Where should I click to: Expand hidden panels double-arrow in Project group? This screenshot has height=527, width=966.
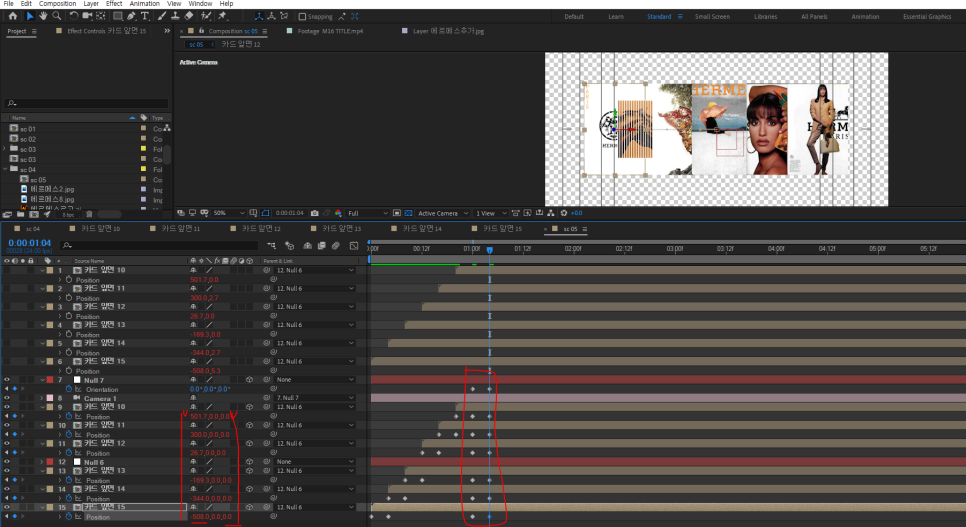click(x=167, y=31)
